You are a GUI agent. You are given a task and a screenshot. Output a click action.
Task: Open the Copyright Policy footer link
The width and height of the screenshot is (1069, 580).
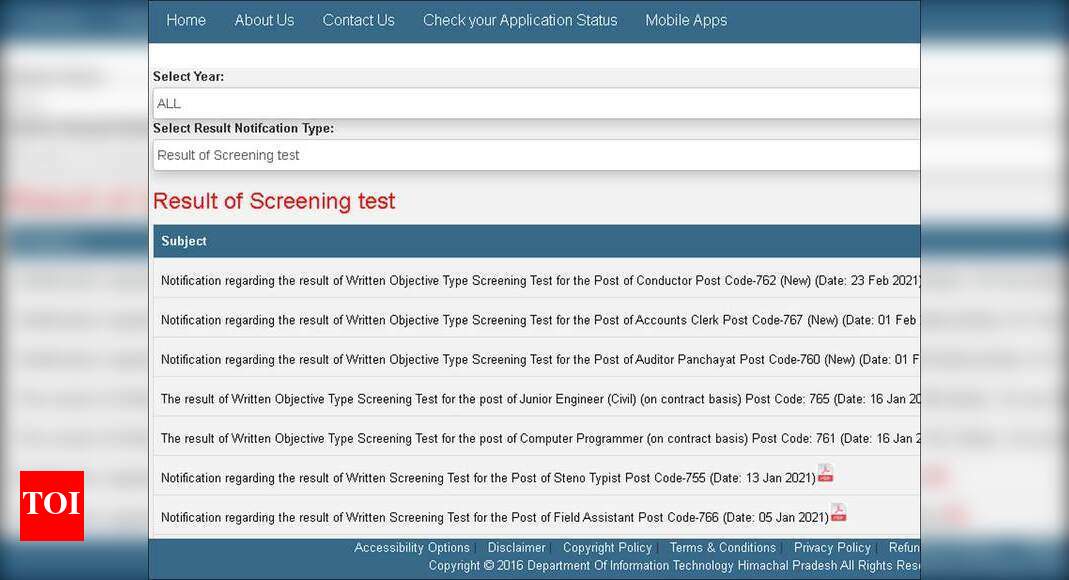607,548
